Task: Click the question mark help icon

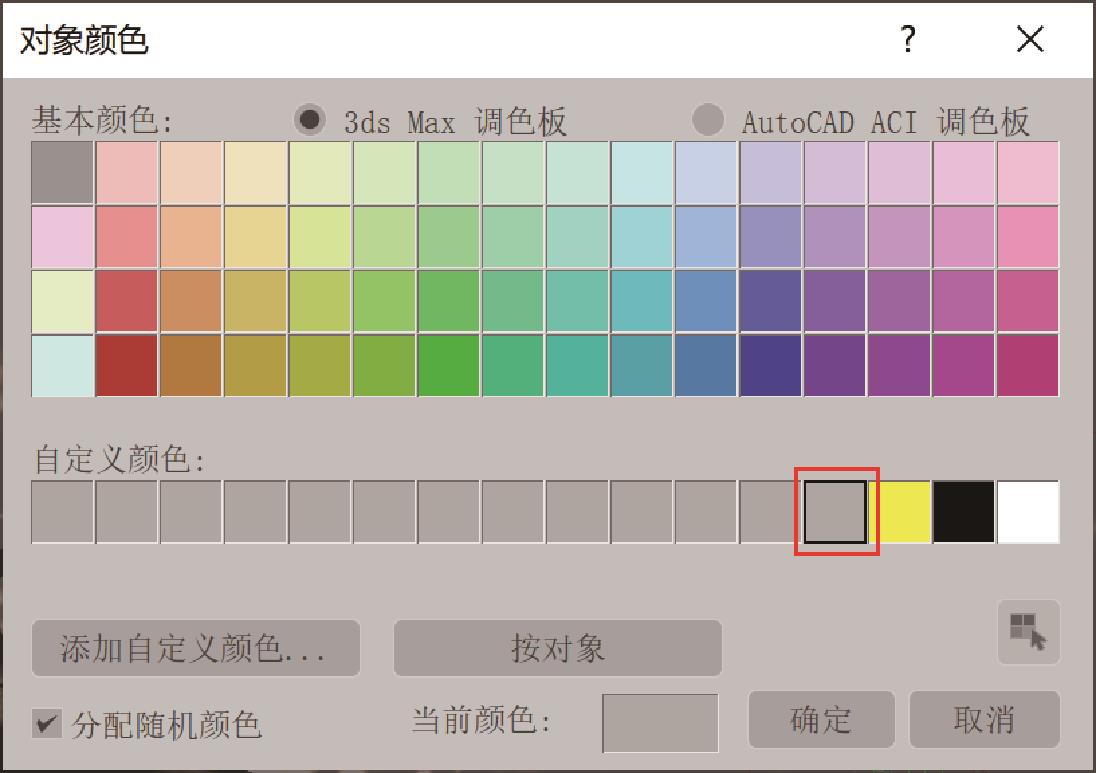Action: tap(907, 40)
